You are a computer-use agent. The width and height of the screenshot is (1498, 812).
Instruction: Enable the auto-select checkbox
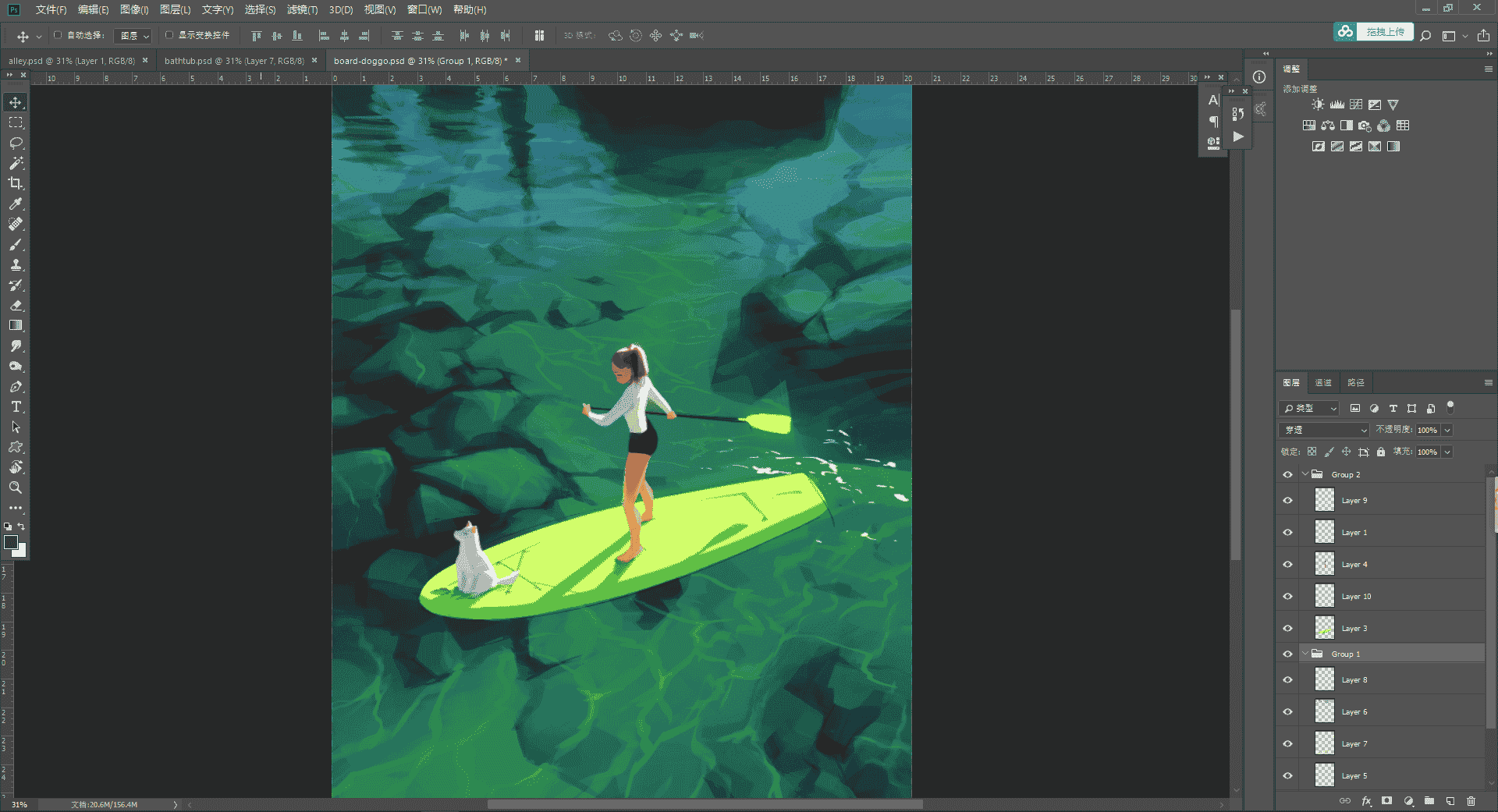pos(58,35)
